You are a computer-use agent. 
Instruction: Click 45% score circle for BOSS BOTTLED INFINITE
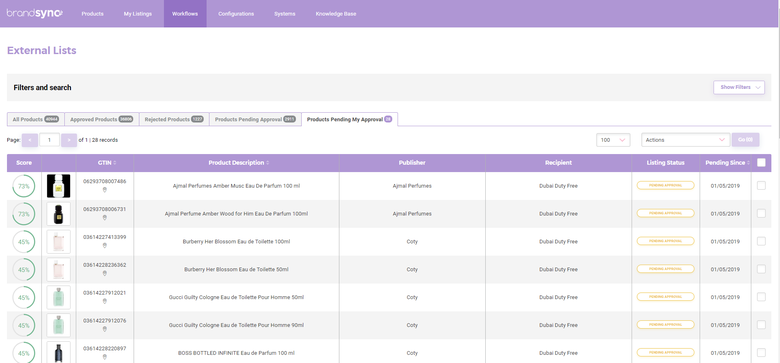coord(24,353)
